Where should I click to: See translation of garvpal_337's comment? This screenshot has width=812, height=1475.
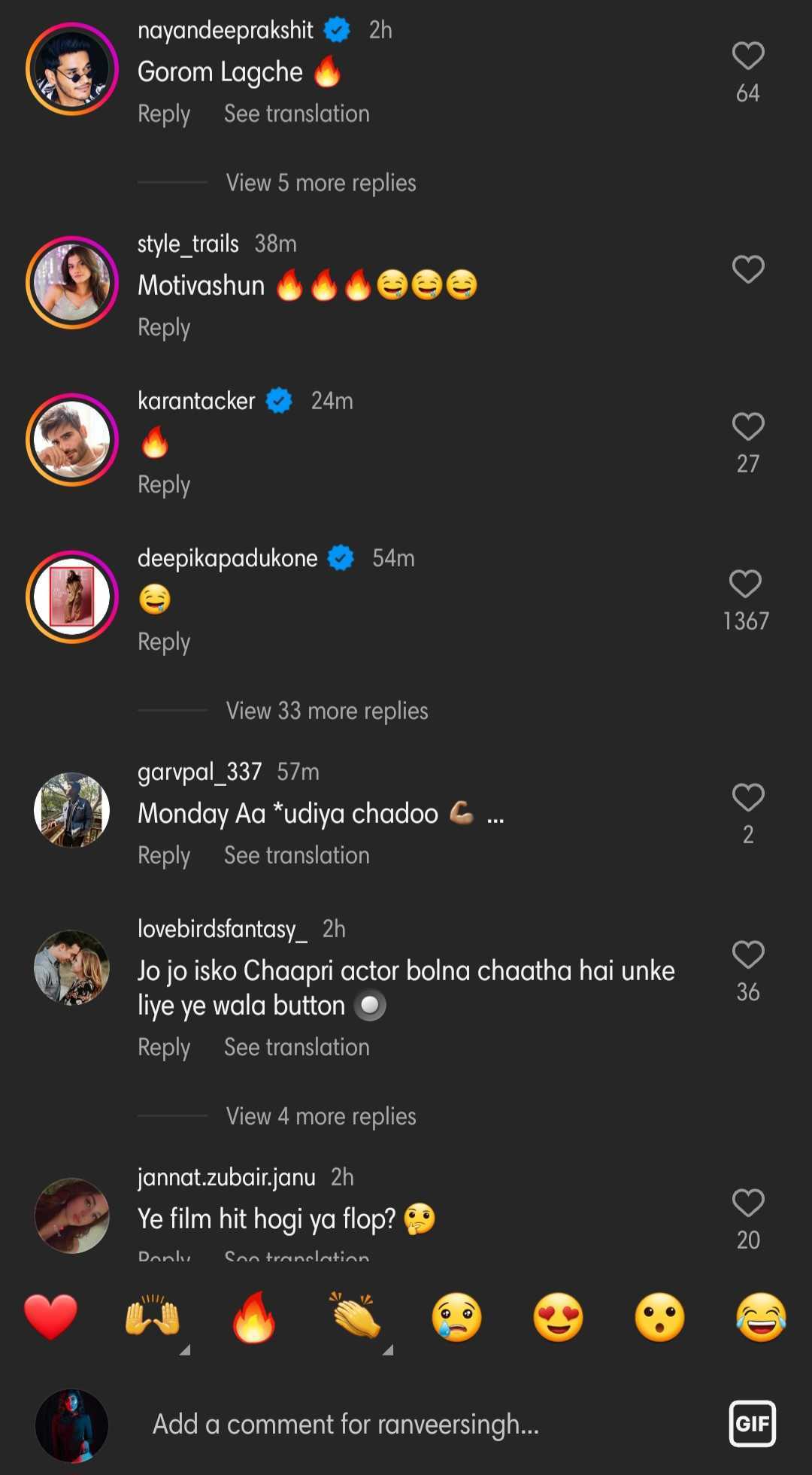[296, 855]
